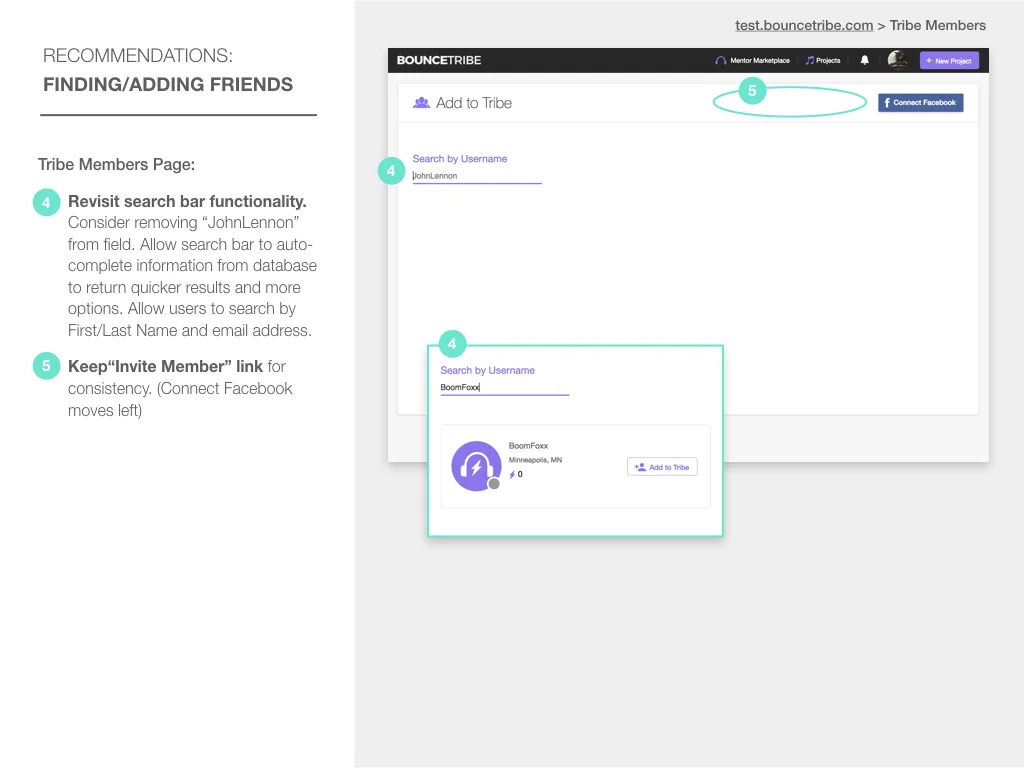Click the Add to Tribe people icon
The image size is (1024, 768).
tap(420, 102)
